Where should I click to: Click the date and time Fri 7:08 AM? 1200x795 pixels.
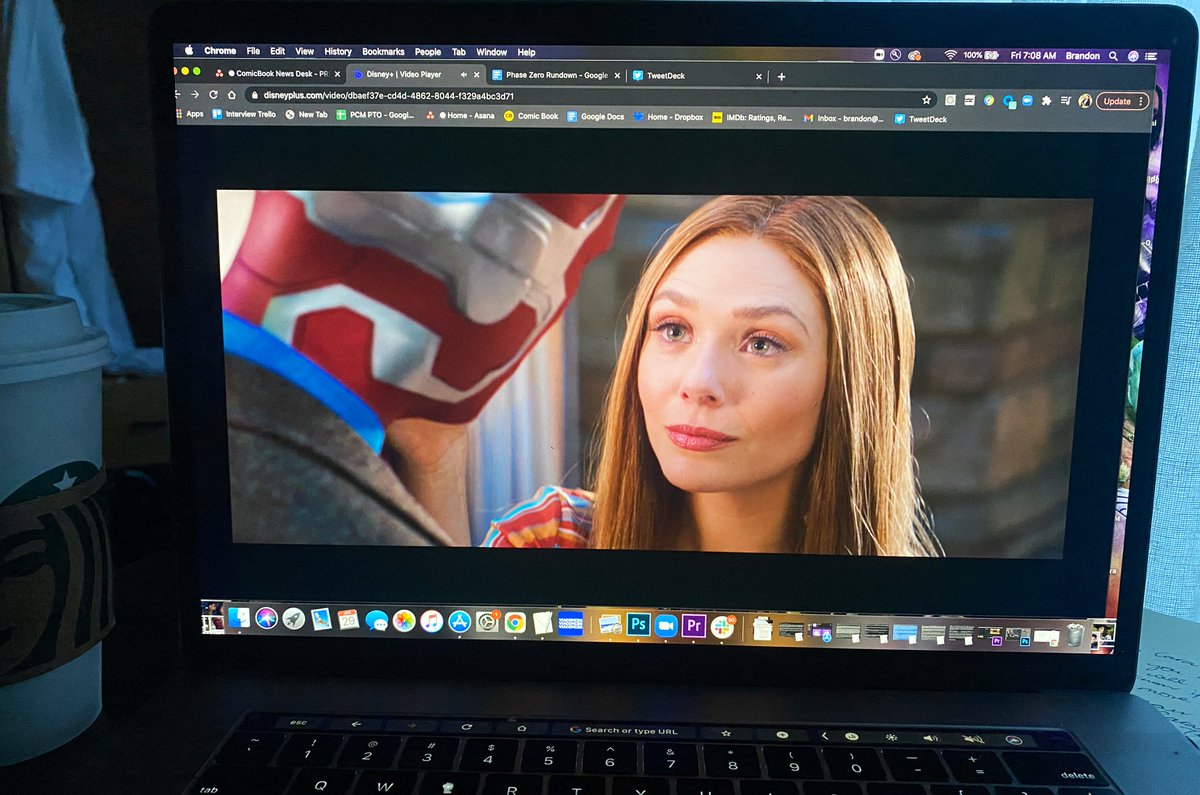1033,56
